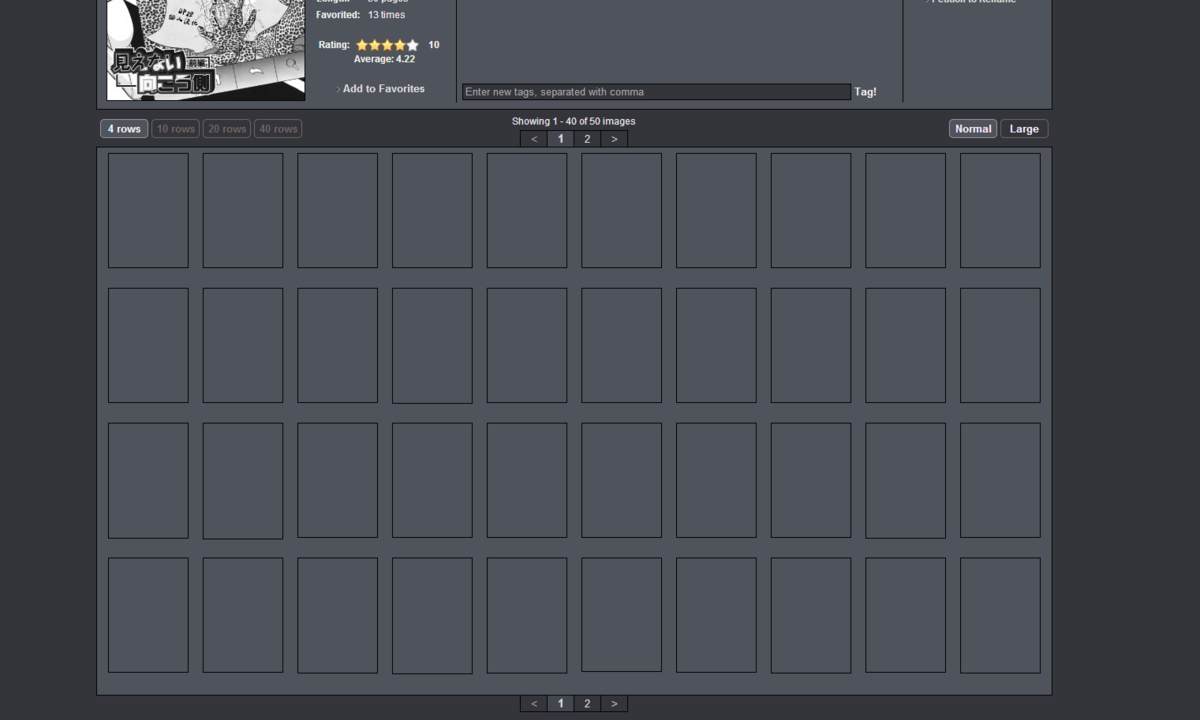1200x720 pixels.
Task: Go to next page using top arrow
Action: click(x=614, y=139)
